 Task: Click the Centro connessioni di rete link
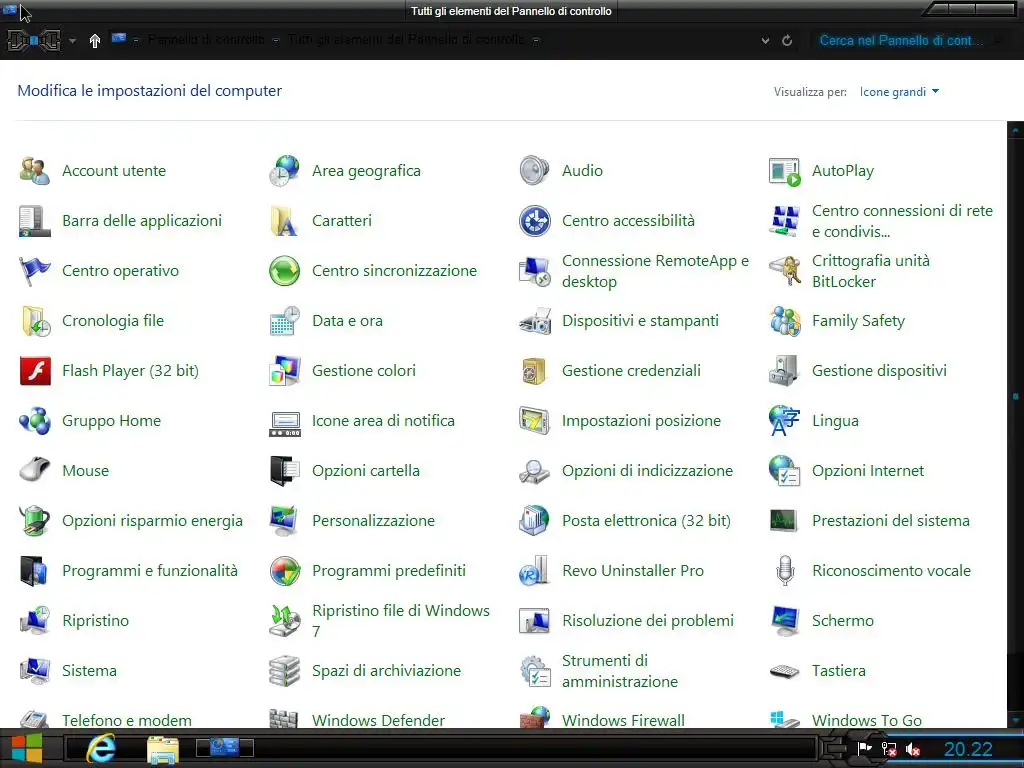click(902, 221)
